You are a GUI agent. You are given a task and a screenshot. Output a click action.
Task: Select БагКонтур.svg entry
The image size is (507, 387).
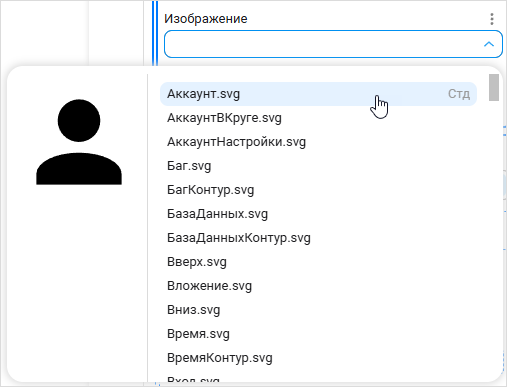coord(318,190)
